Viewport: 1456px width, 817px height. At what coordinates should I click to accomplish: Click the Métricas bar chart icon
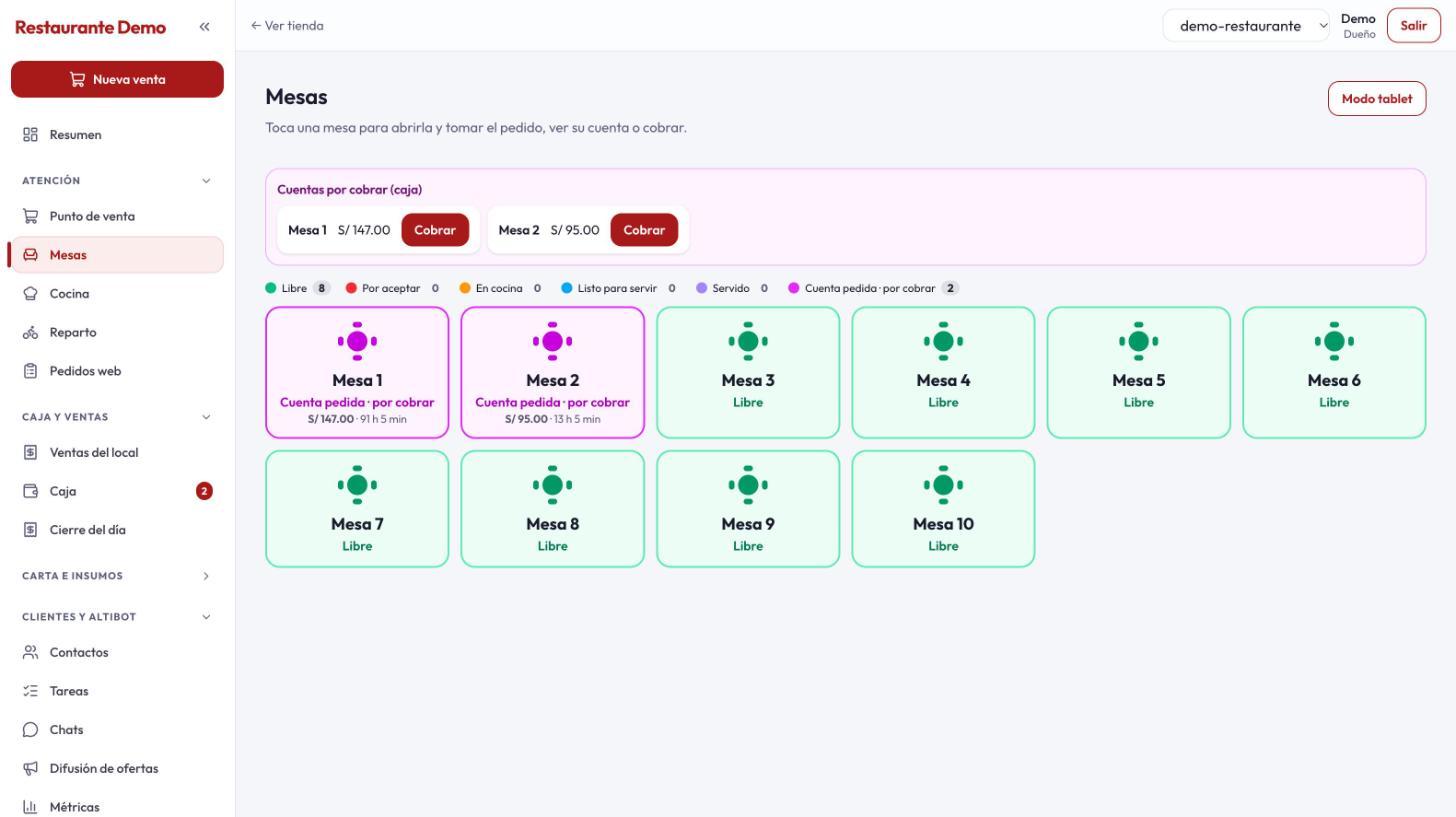(30, 807)
